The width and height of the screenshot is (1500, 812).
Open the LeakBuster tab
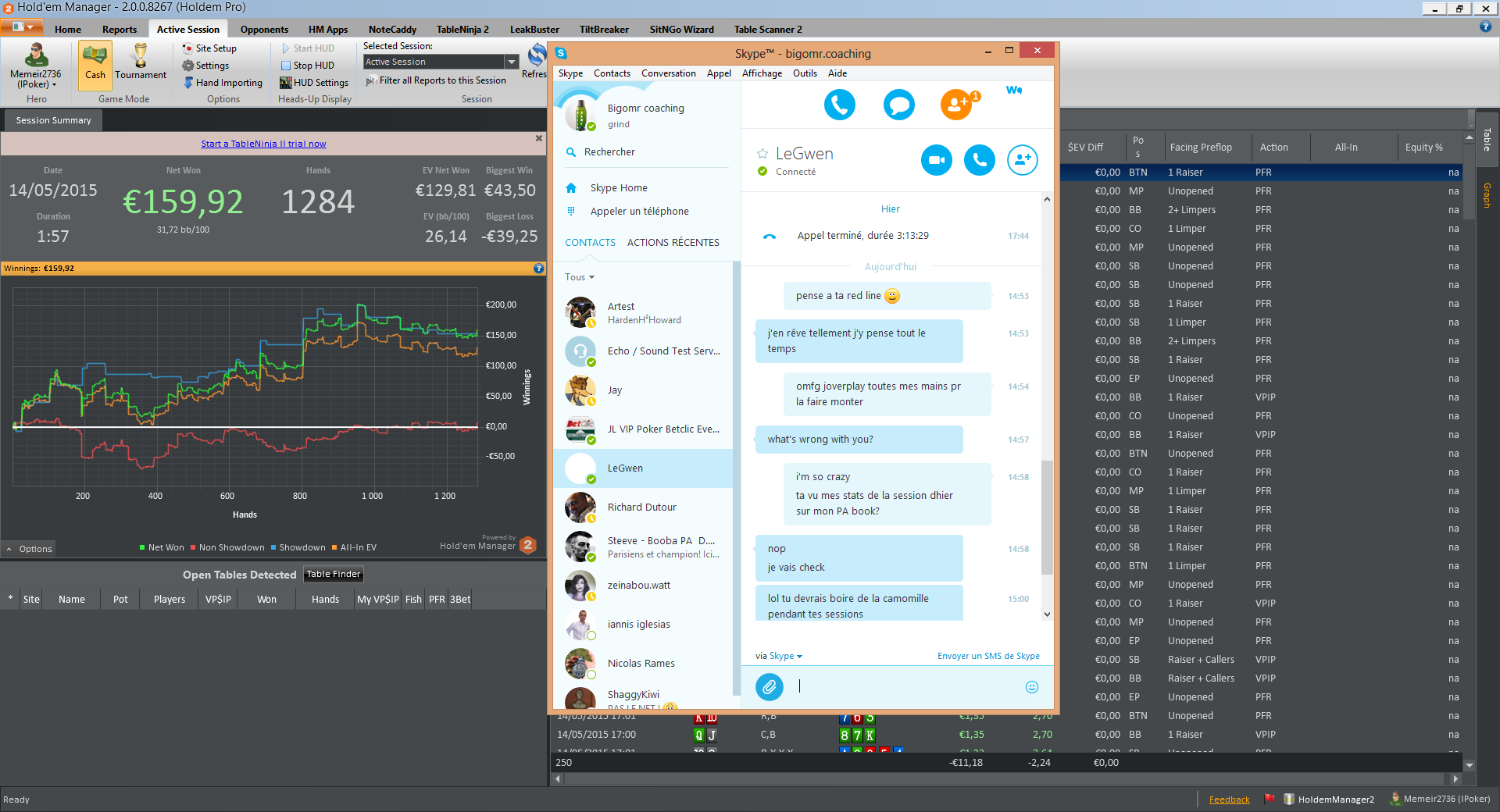coord(534,30)
